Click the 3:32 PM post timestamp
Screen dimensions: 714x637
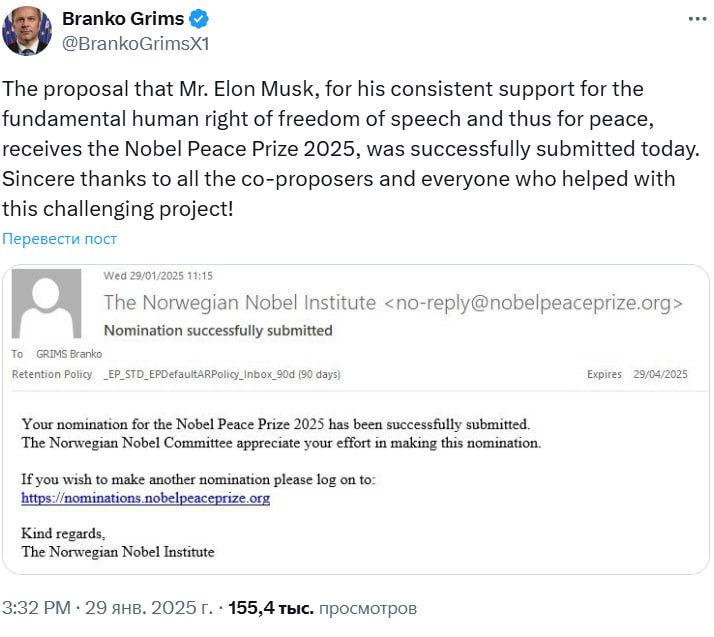pos(37,607)
